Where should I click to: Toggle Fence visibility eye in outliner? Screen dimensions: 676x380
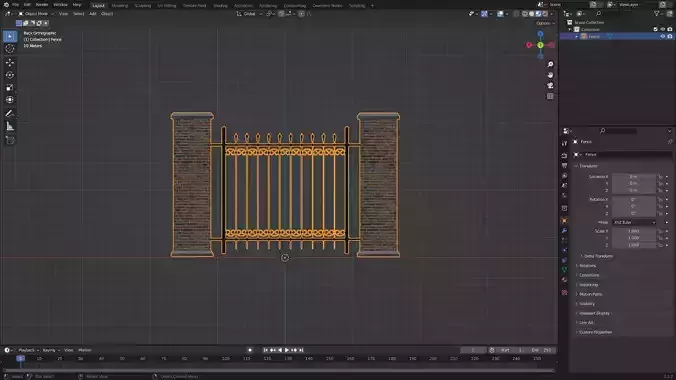click(663, 37)
